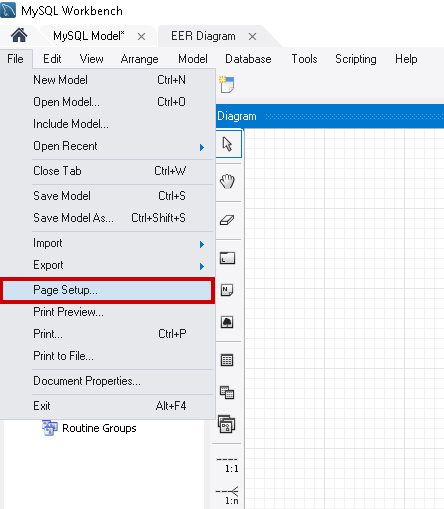Click the home screen icon
This screenshot has width=444, height=509.
[x=19, y=35]
